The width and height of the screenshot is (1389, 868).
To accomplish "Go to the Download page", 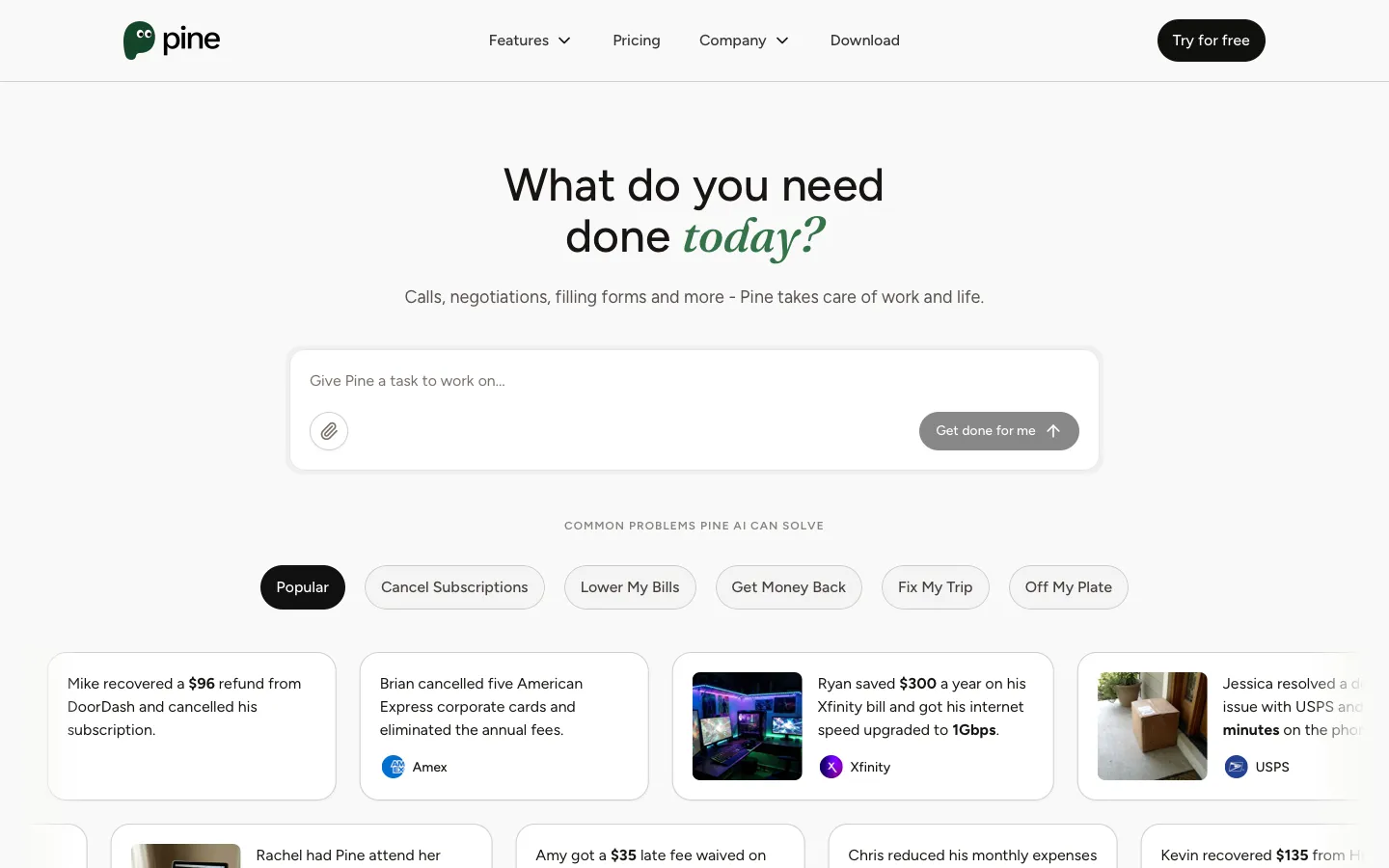I will (865, 41).
